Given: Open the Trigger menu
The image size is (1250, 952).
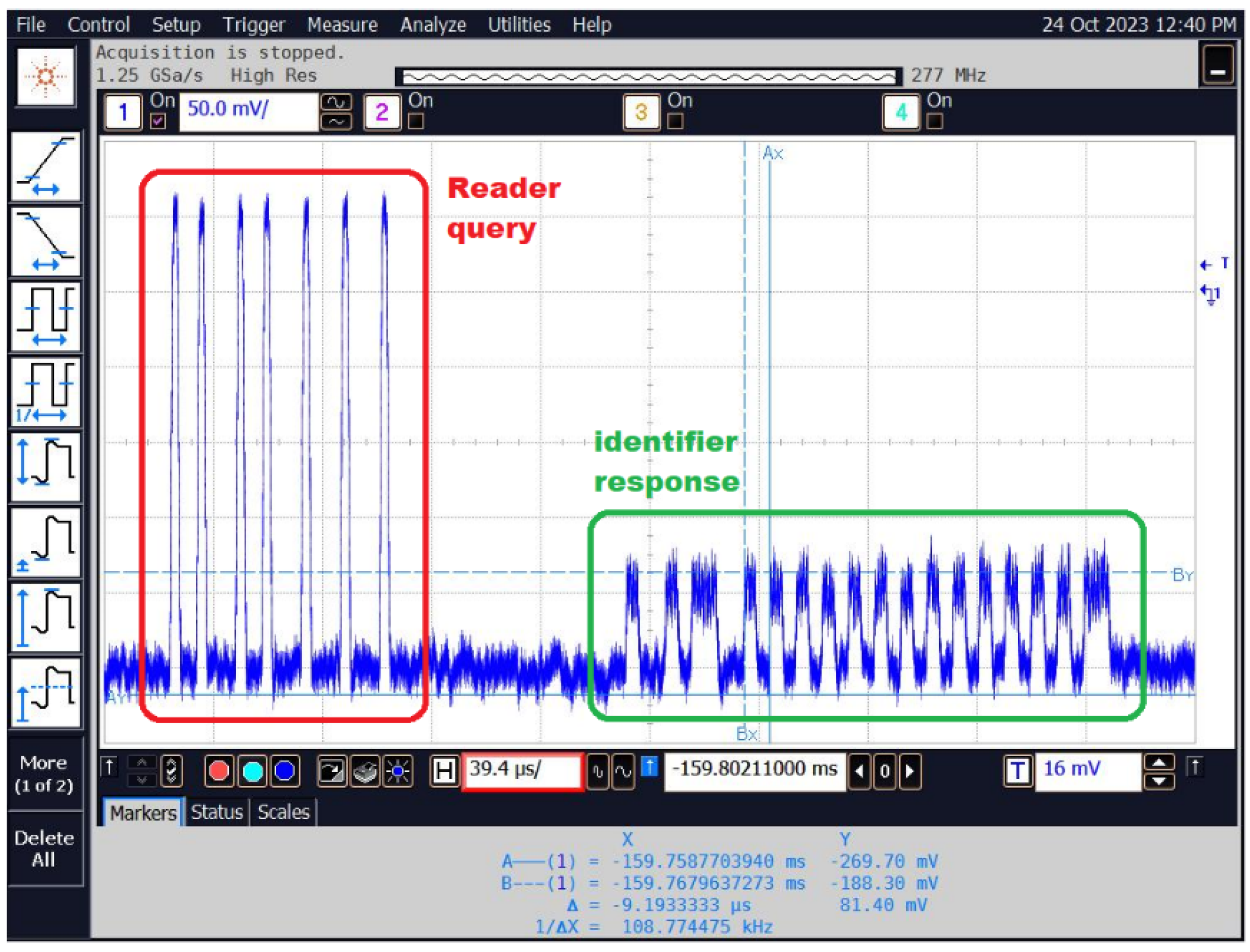Looking at the screenshot, I should pos(254,25).
